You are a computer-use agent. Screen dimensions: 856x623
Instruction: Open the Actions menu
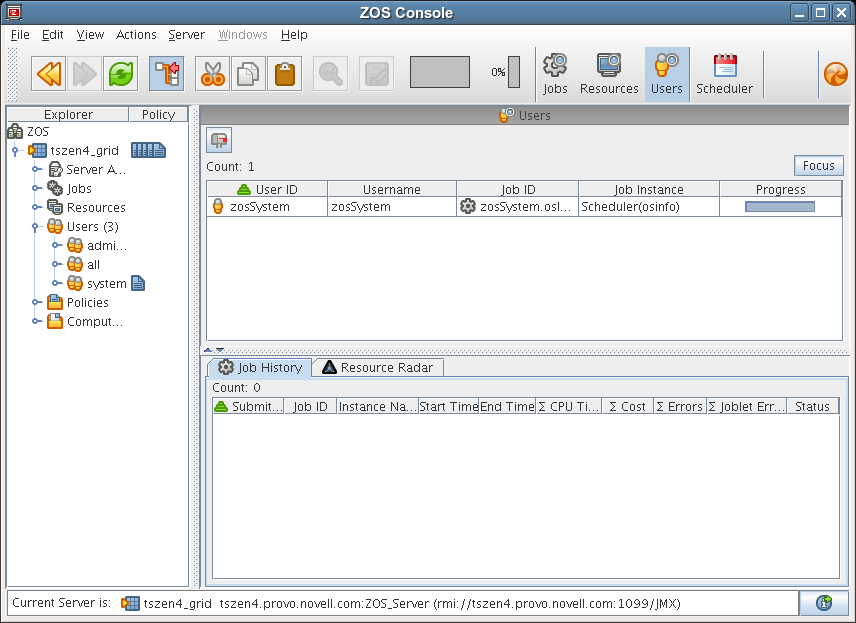136,34
